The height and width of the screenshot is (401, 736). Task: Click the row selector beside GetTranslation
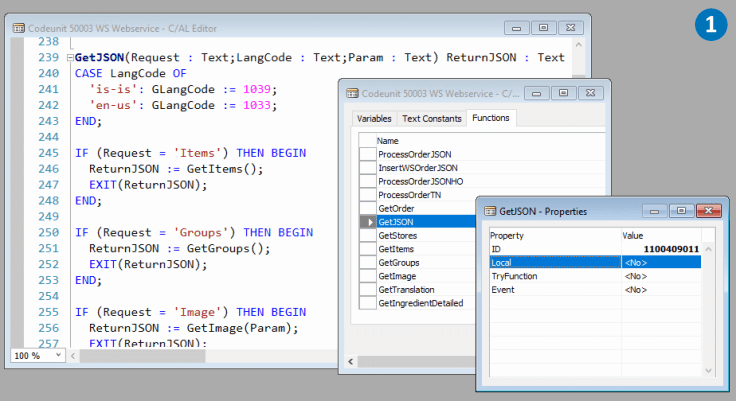367,290
